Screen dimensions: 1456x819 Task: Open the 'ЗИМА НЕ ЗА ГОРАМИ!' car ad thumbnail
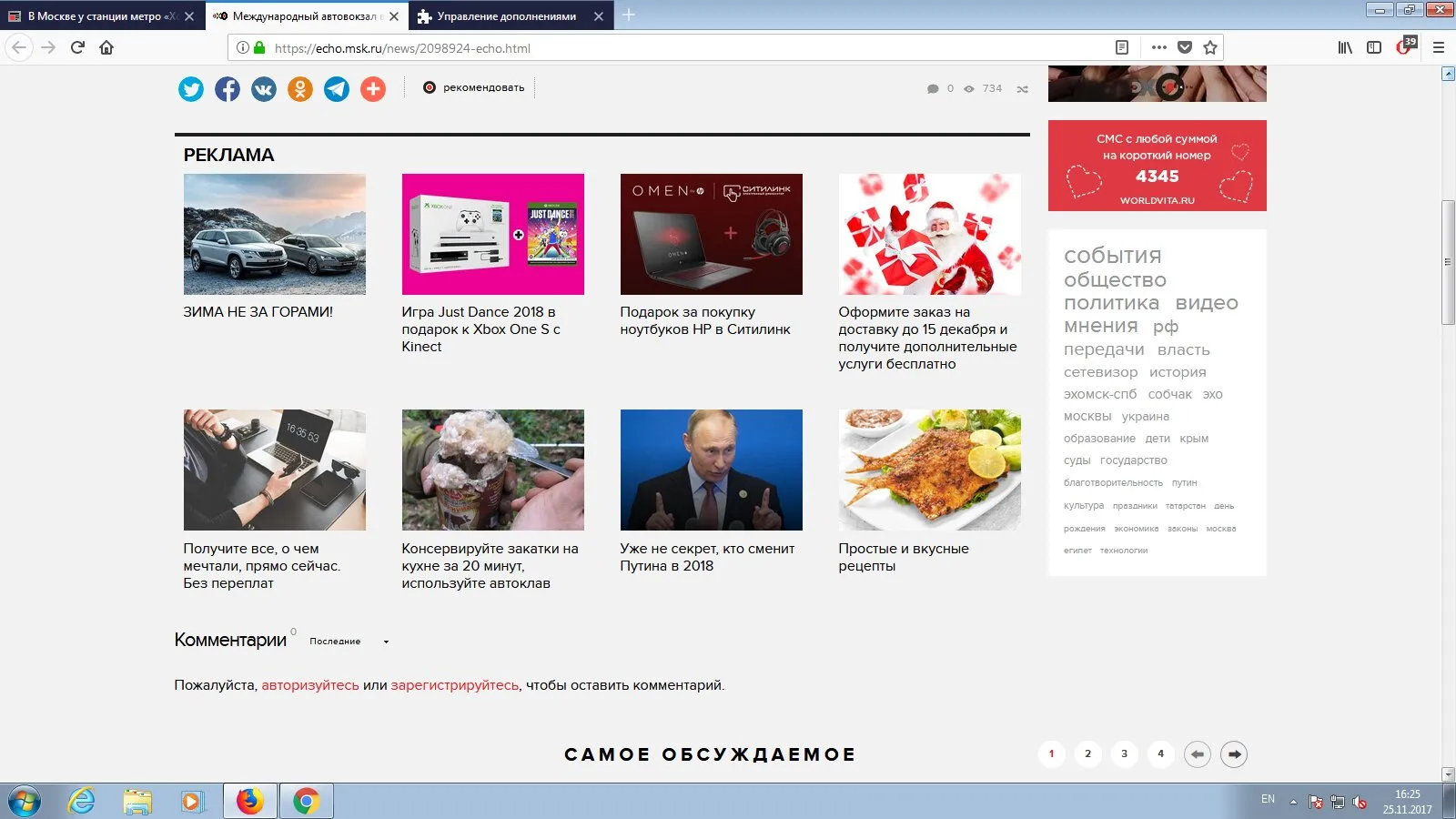tap(275, 234)
